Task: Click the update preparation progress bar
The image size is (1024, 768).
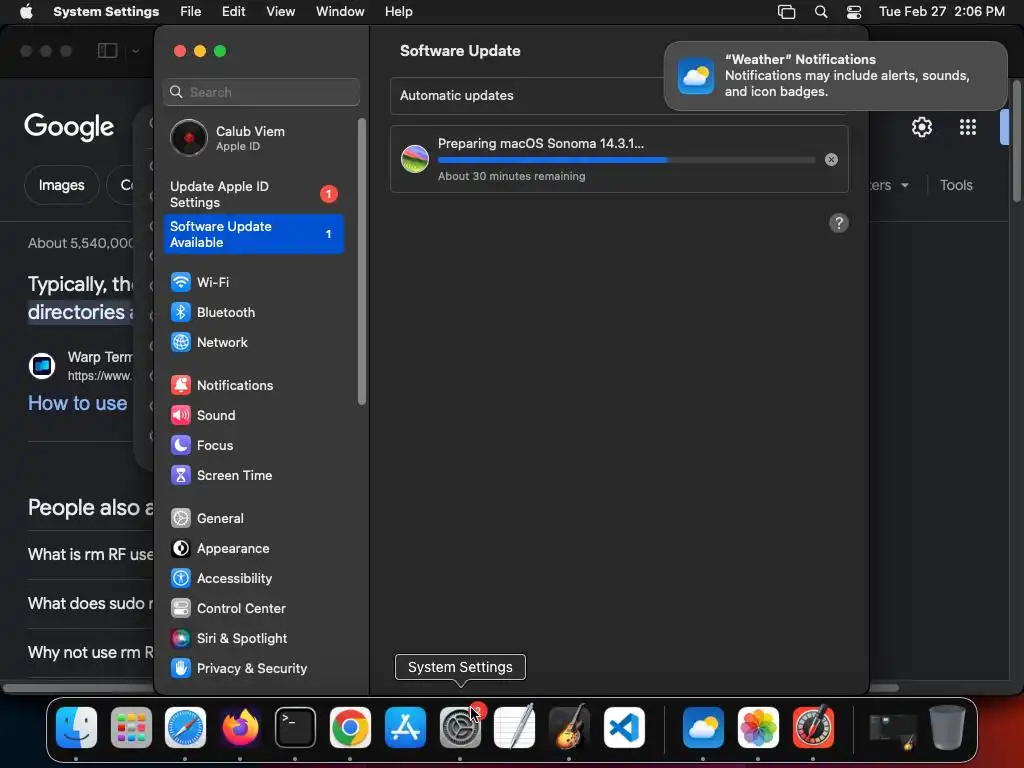Action: pos(626,159)
